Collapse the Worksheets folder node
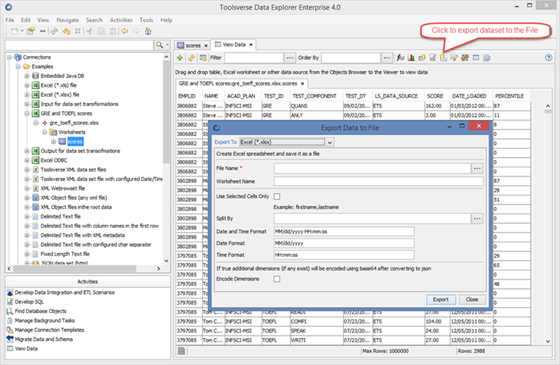Screen dimensions: 560x365 click(x=45, y=132)
